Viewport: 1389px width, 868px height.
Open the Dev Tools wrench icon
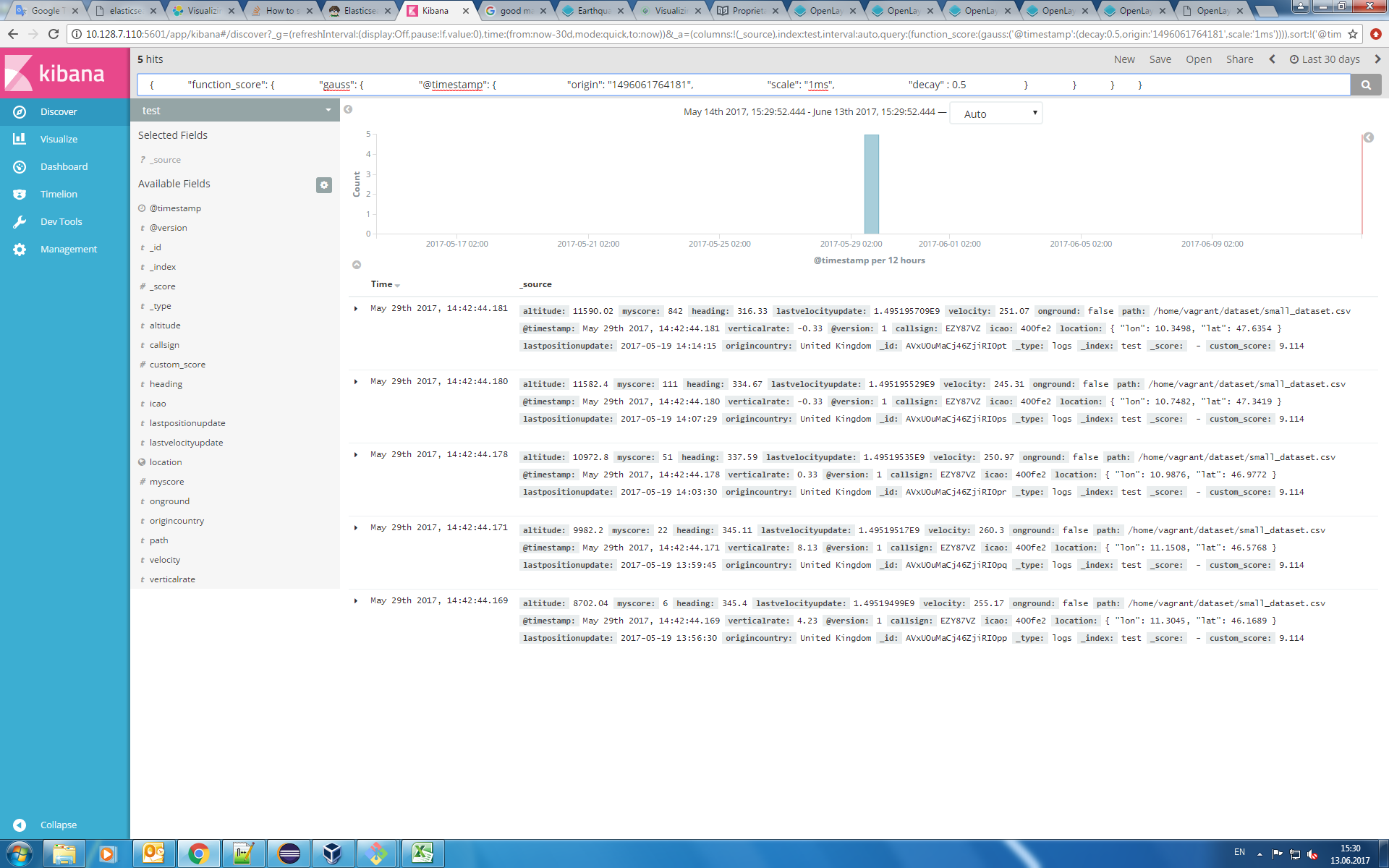pyautogui.click(x=20, y=221)
